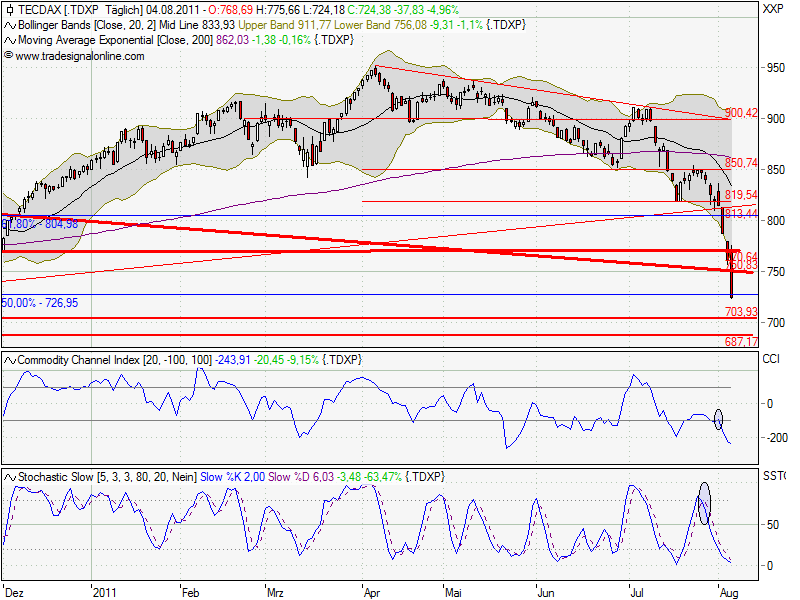
Task: Select the Bollinger Bands indicator curve icon
Action: tap(9, 24)
